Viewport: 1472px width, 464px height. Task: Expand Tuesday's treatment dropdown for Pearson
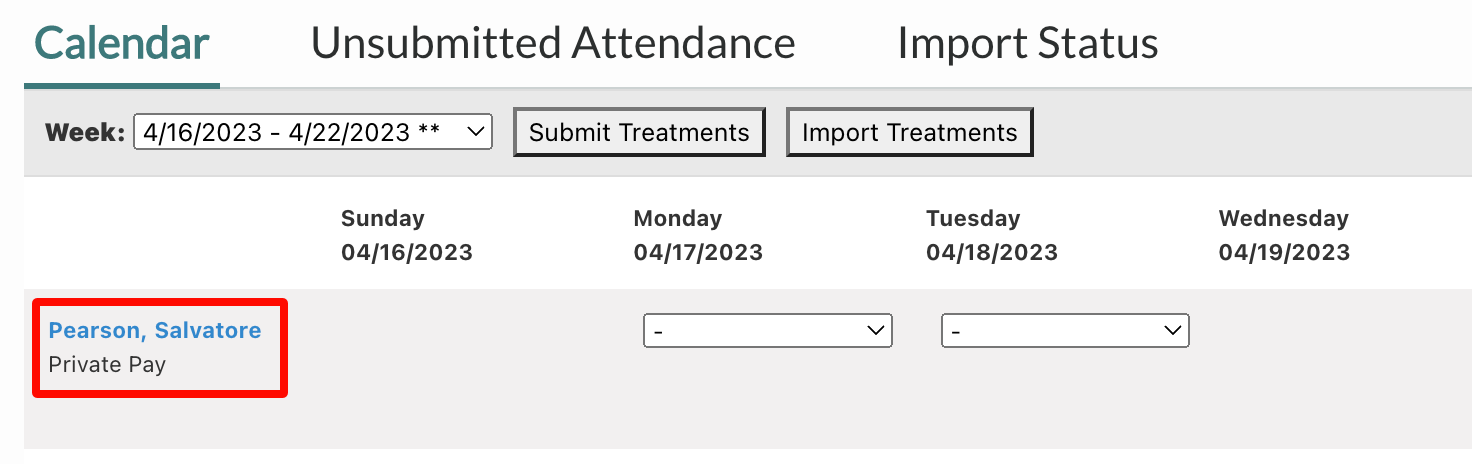point(1065,330)
